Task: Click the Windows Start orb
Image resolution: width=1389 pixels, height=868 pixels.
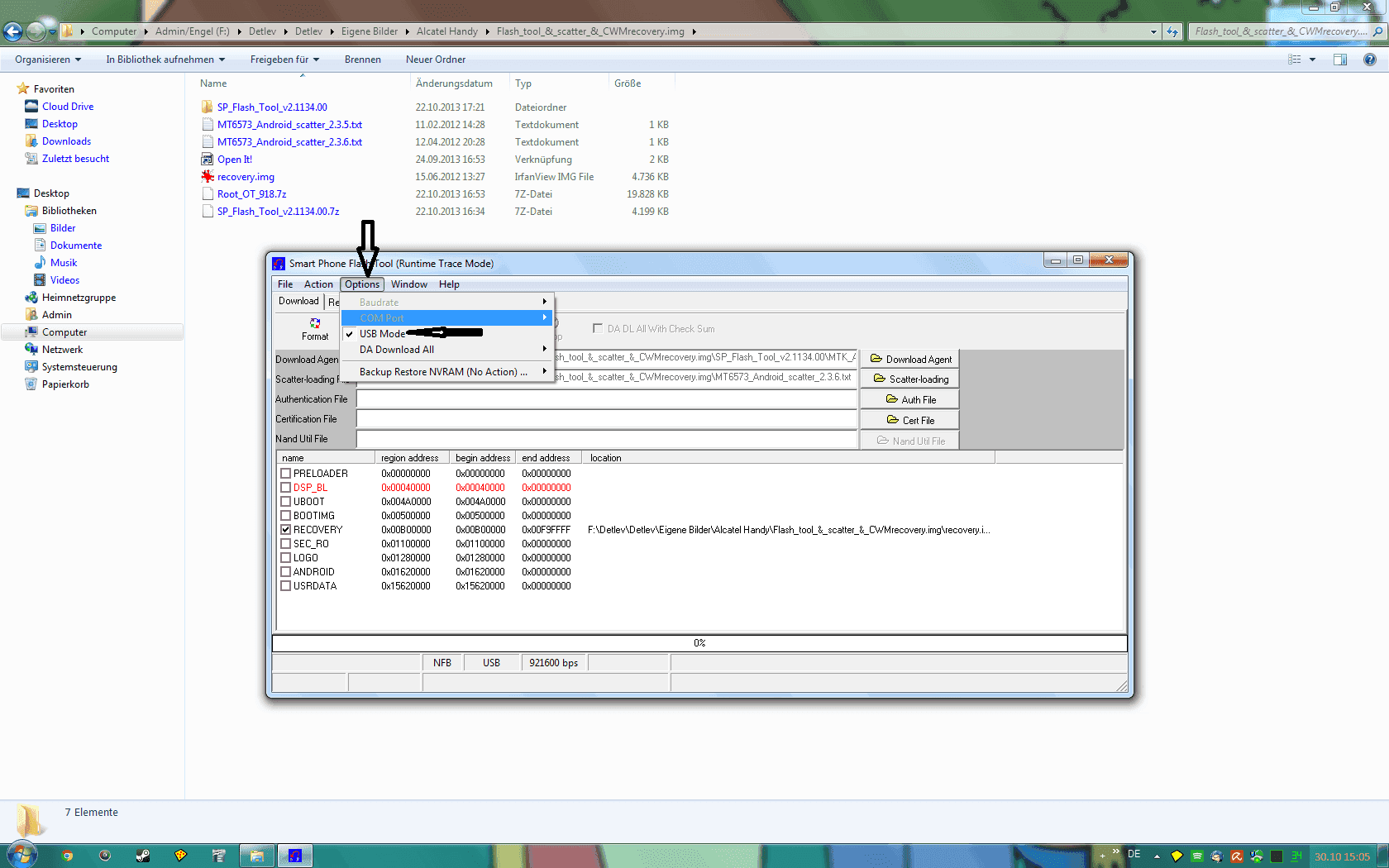Action: (x=22, y=854)
